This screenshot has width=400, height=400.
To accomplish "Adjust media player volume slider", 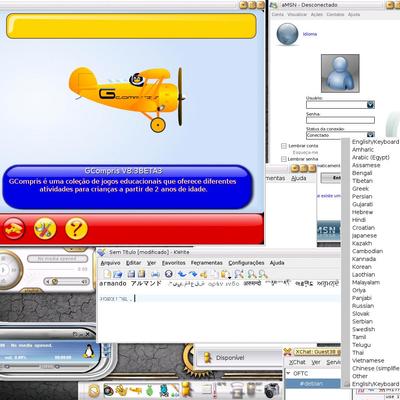I will (x=68, y=282).
